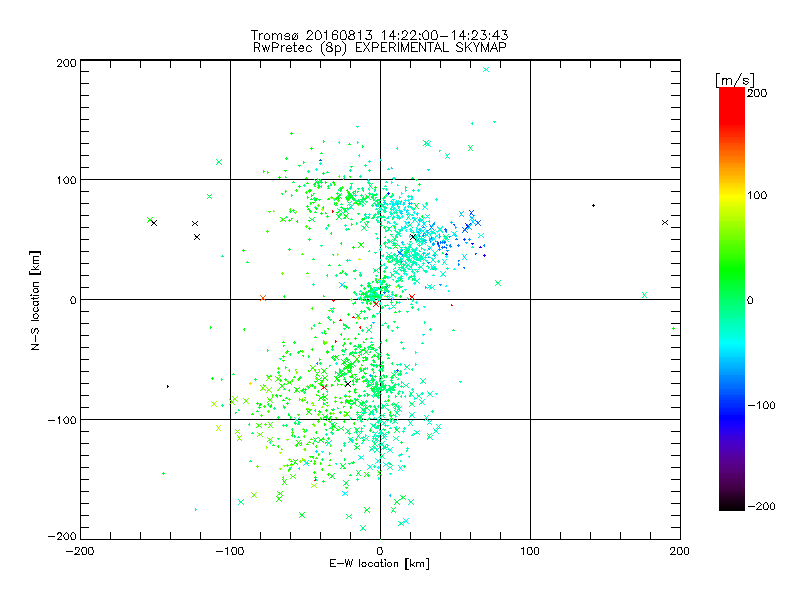
Task: Pick the blue band of the velocity colorbar
Action: pyautogui.click(x=732, y=416)
